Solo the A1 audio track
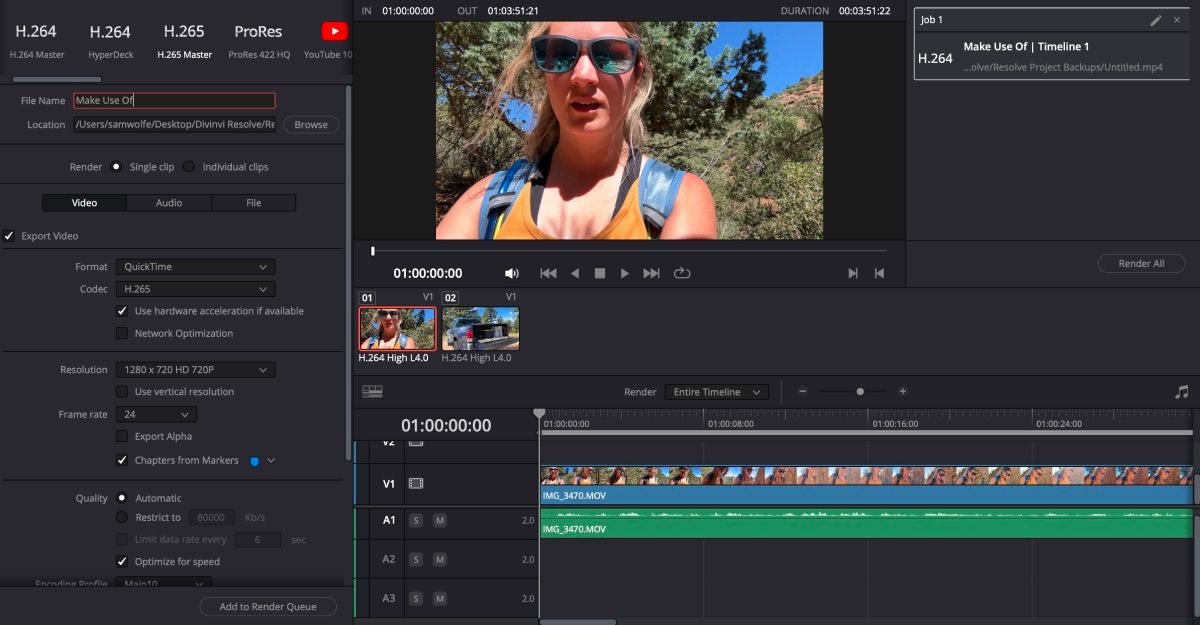This screenshot has width=1200, height=625. [x=415, y=520]
